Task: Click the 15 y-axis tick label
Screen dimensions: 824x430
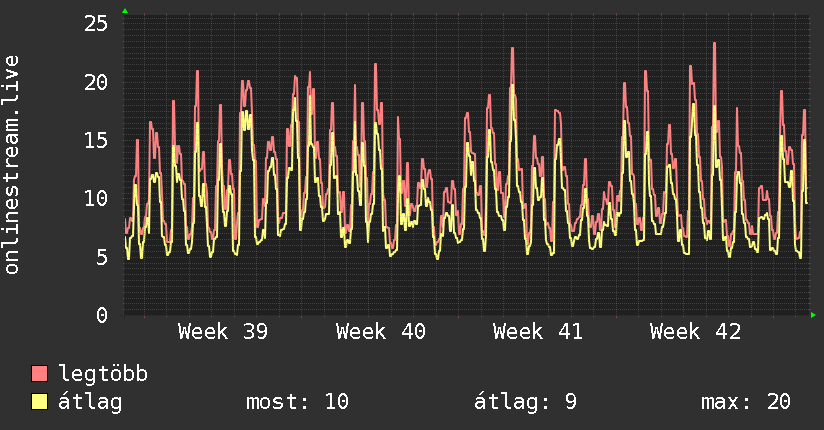Action: (x=96, y=140)
